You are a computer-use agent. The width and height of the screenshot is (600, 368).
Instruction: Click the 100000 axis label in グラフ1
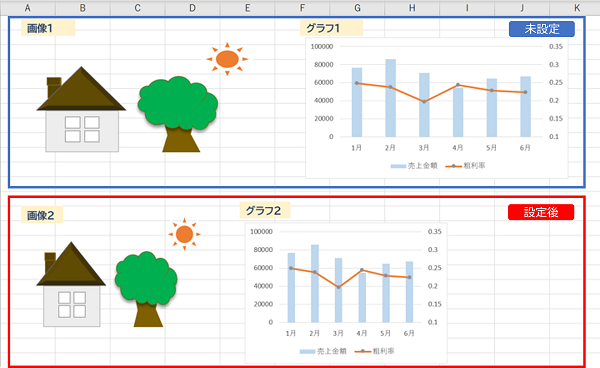click(322, 46)
